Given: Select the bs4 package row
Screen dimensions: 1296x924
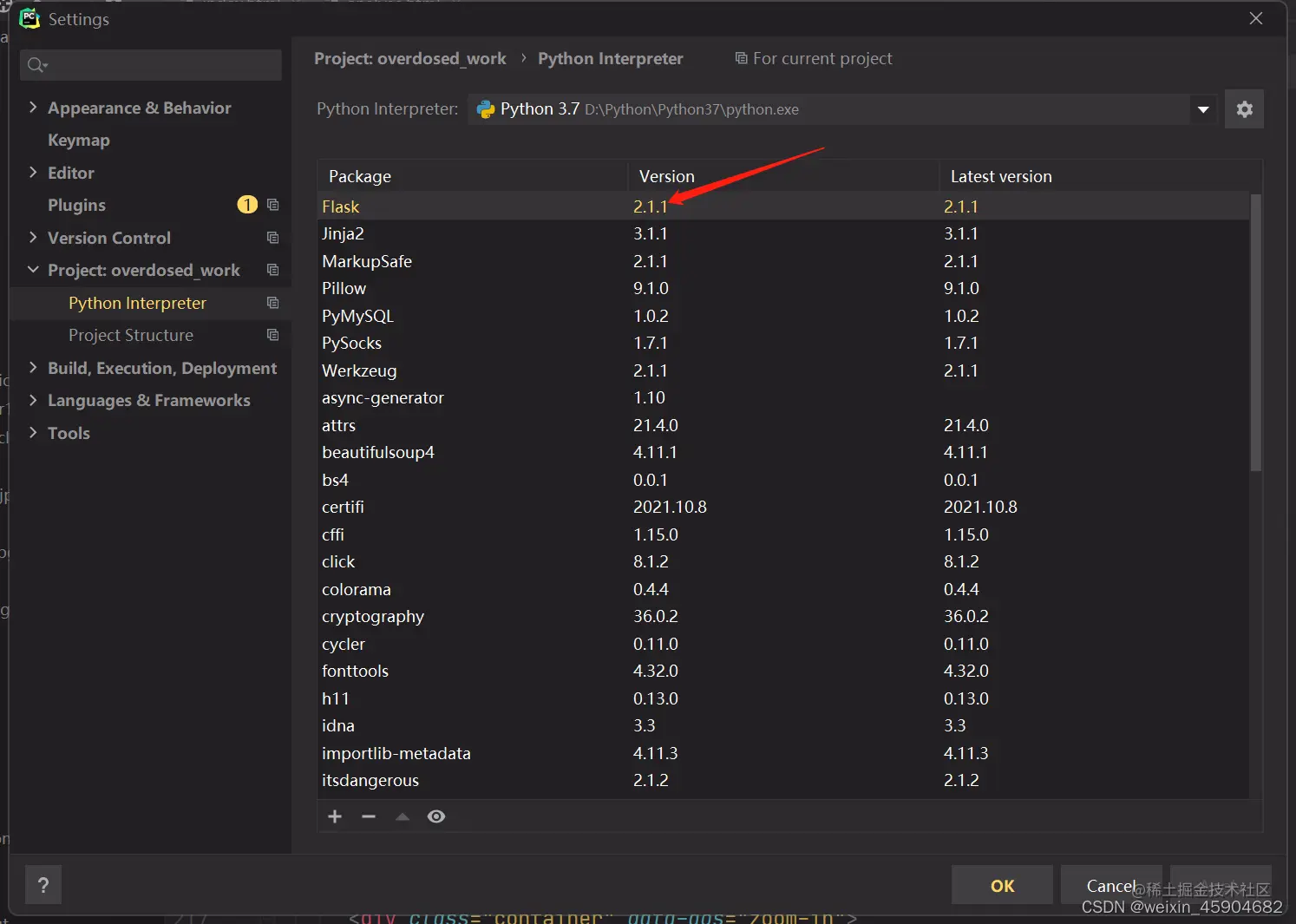Looking at the screenshot, I should pyautogui.click(x=783, y=480).
